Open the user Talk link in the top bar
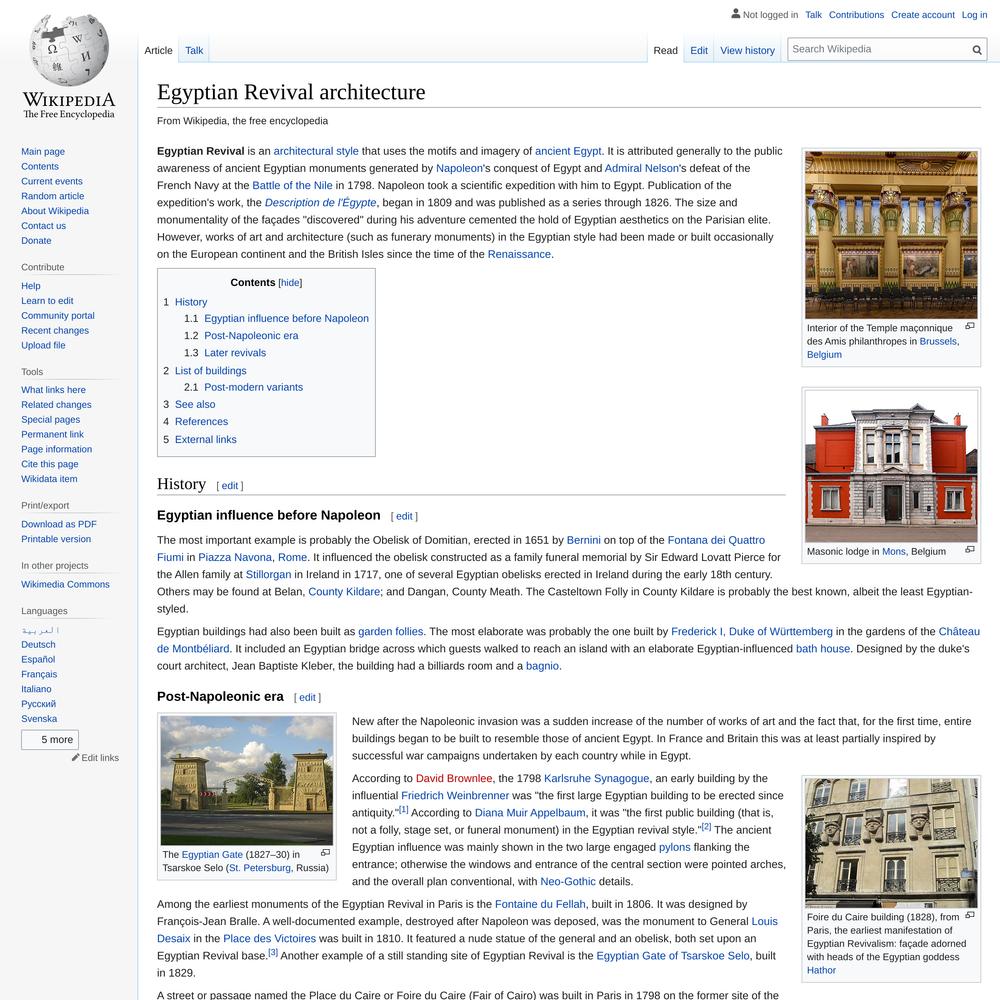 (x=813, y=15)
